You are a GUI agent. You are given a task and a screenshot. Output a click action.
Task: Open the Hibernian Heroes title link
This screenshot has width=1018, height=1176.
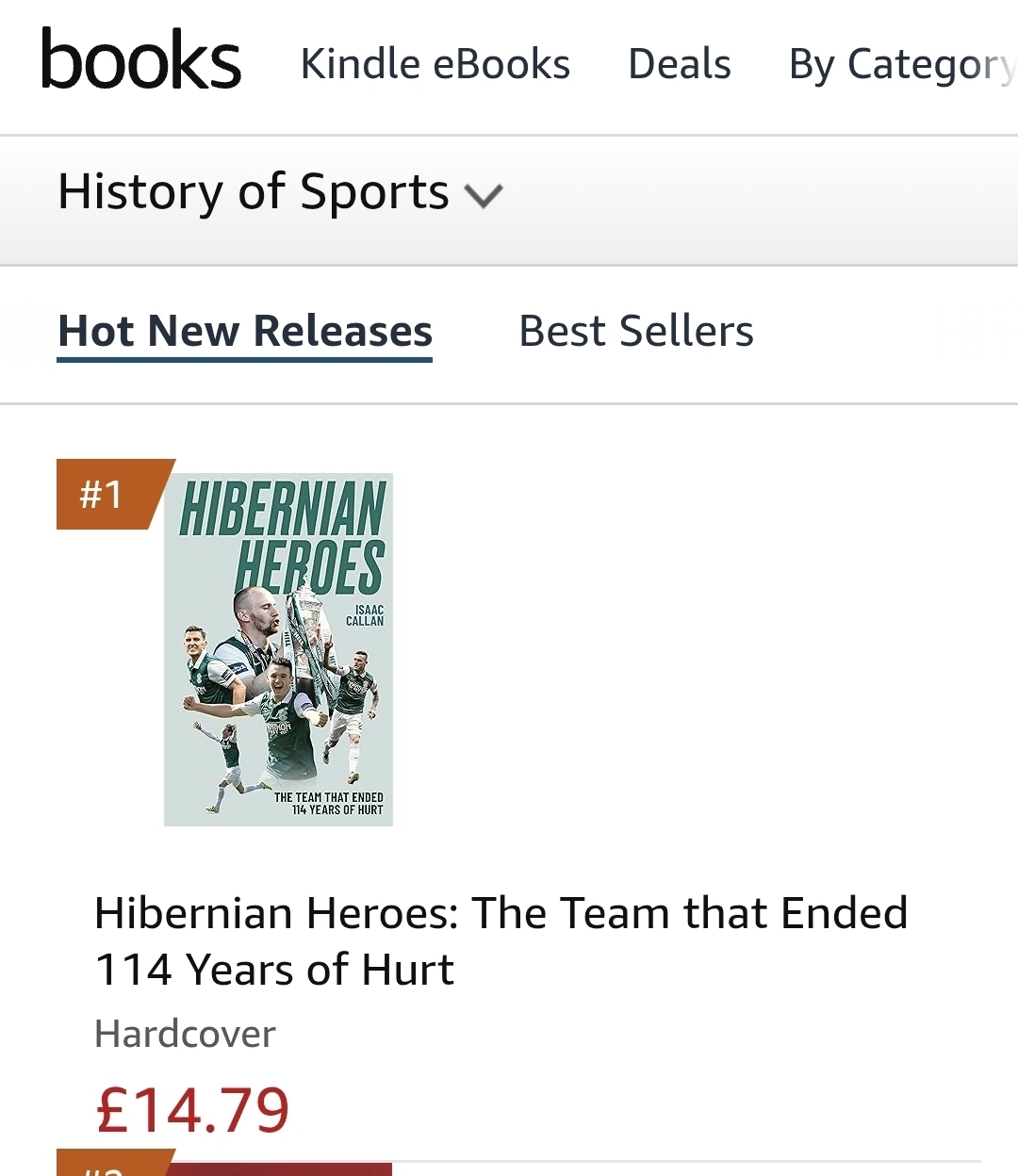500,940
